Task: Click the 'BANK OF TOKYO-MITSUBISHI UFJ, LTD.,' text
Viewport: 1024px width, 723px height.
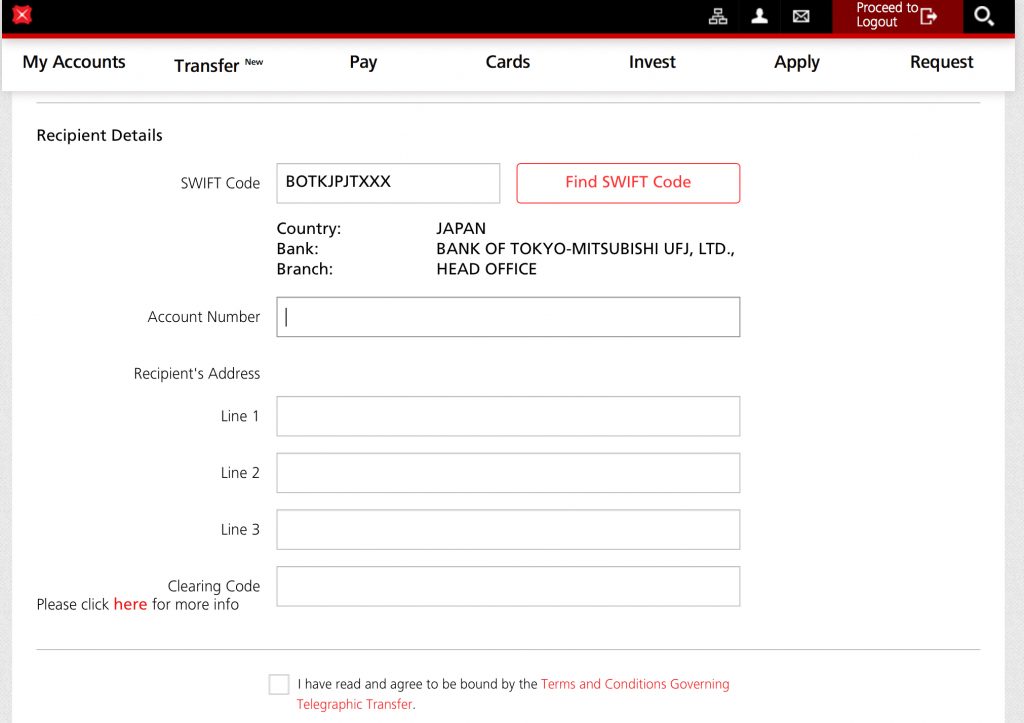Action: pos(585,249)
